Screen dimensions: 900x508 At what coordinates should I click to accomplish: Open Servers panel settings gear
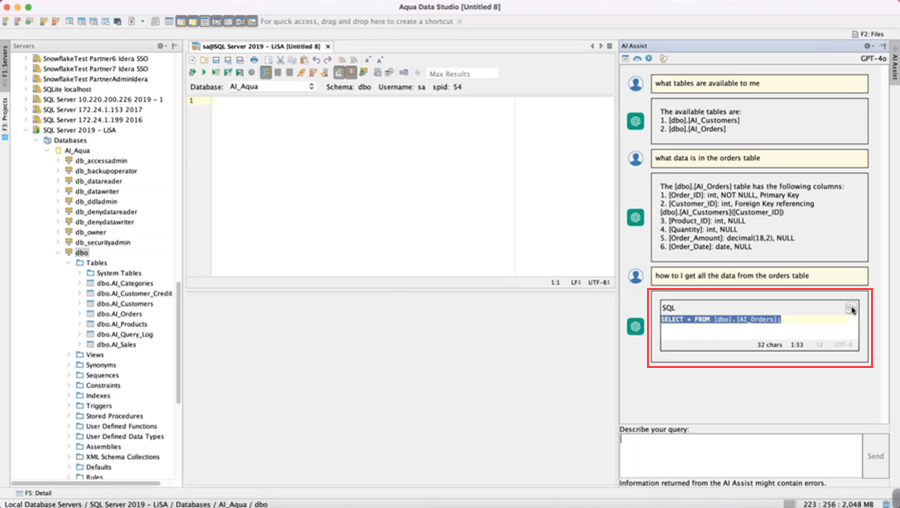point(161,46)
